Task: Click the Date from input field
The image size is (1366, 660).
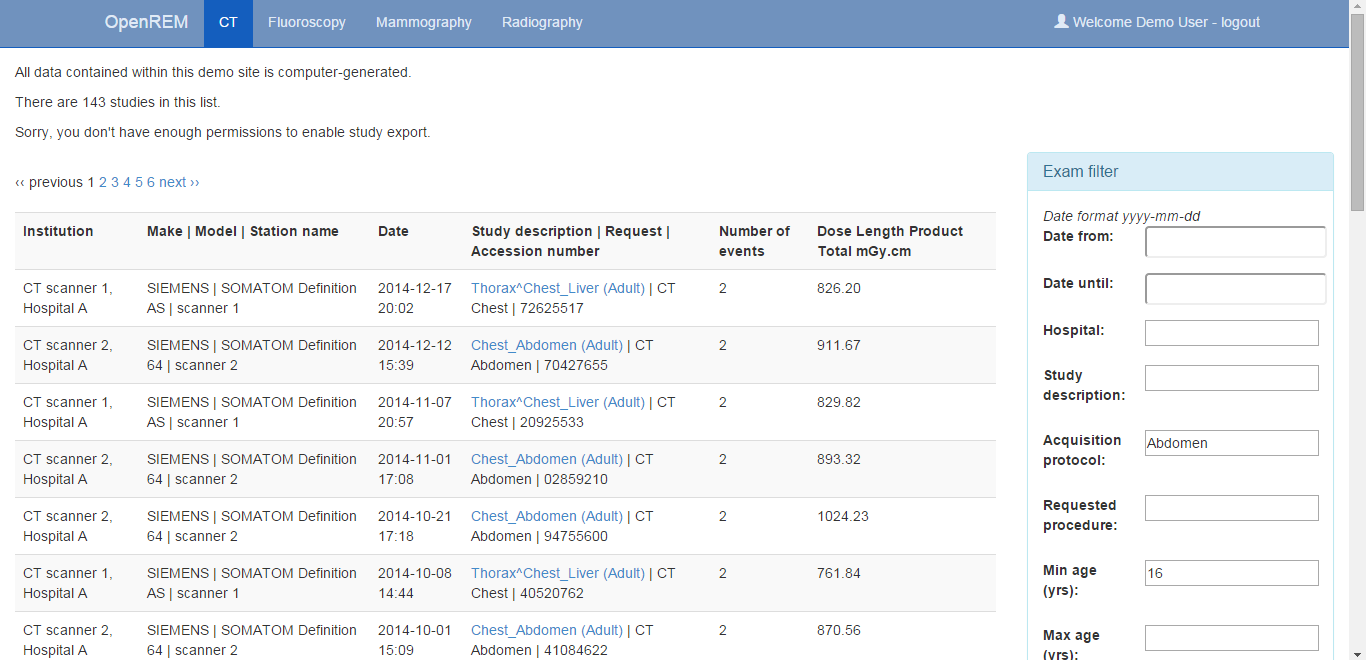Action: 1235,241
